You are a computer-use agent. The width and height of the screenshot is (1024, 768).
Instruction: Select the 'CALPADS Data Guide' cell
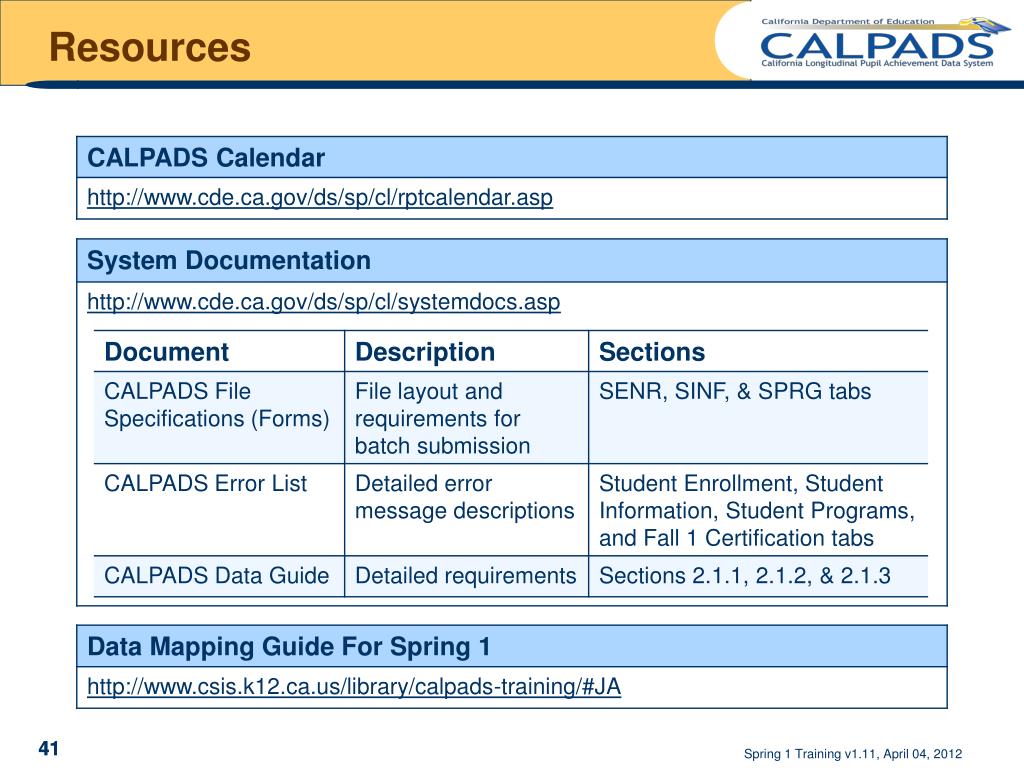point(219,576)
